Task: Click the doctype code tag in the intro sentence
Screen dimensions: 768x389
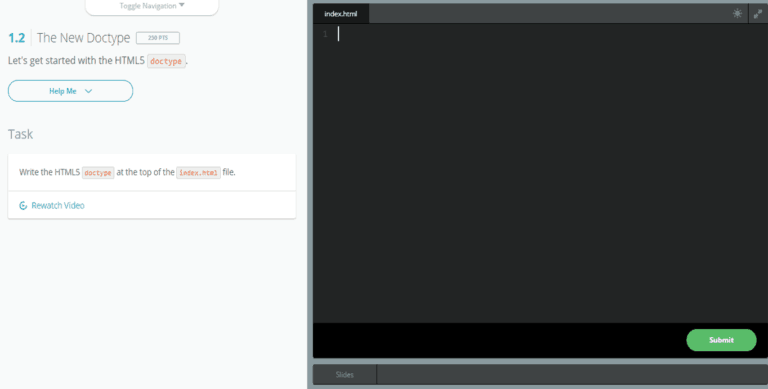Action: [166, 61]
